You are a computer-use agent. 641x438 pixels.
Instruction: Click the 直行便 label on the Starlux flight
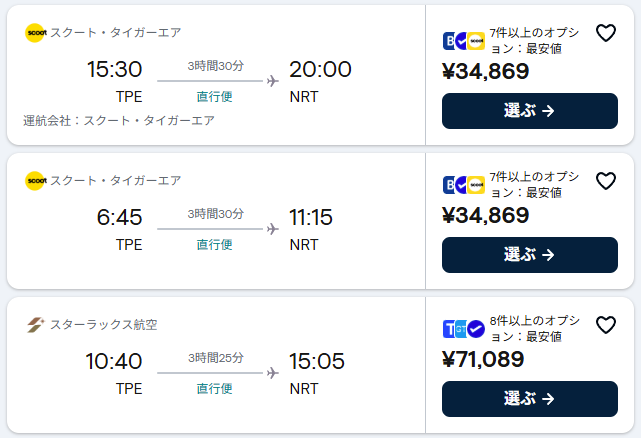tap(214, 389)
